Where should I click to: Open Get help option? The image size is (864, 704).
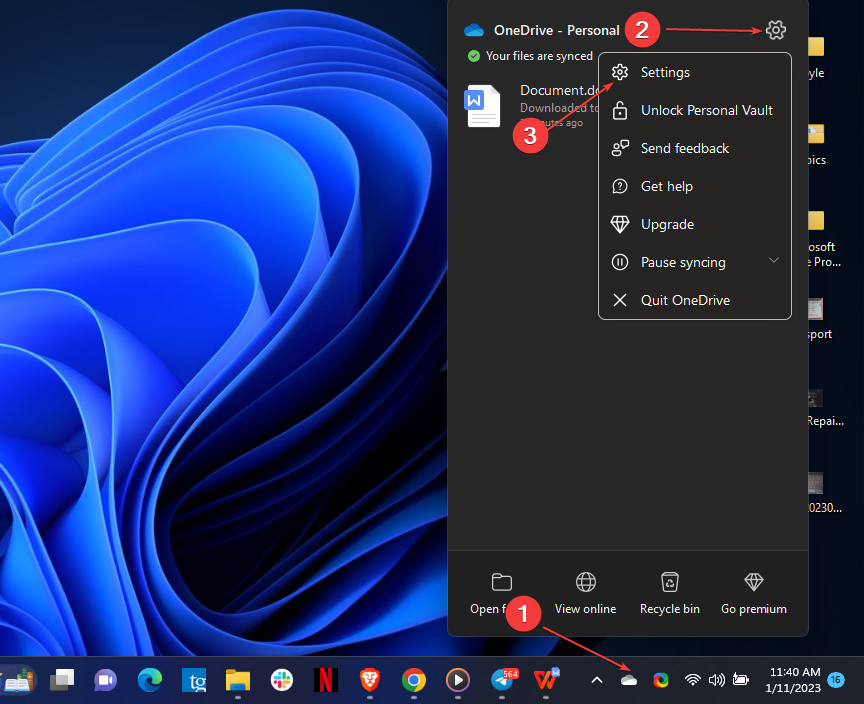coord(666,186)
